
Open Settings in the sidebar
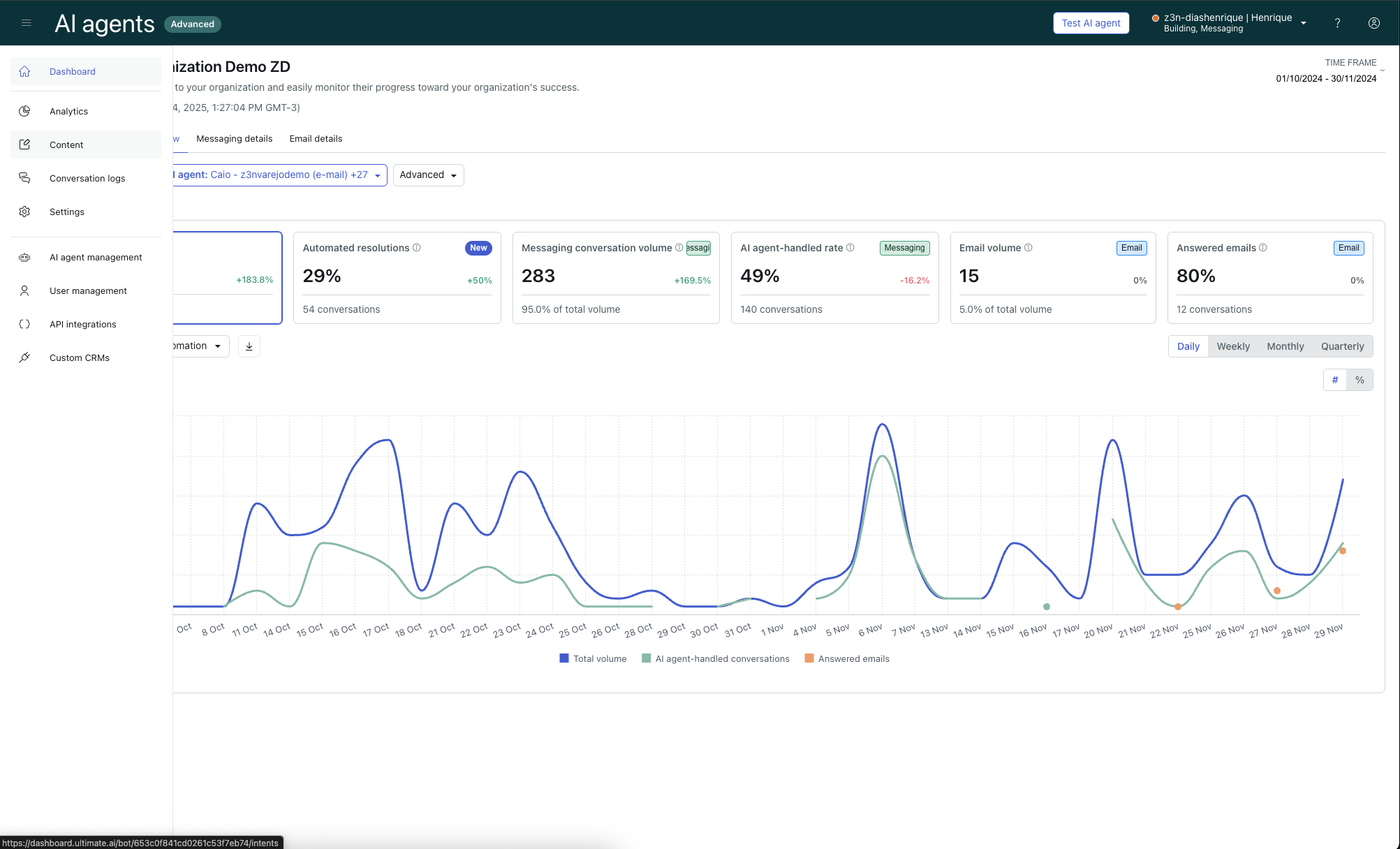point(67,212)
